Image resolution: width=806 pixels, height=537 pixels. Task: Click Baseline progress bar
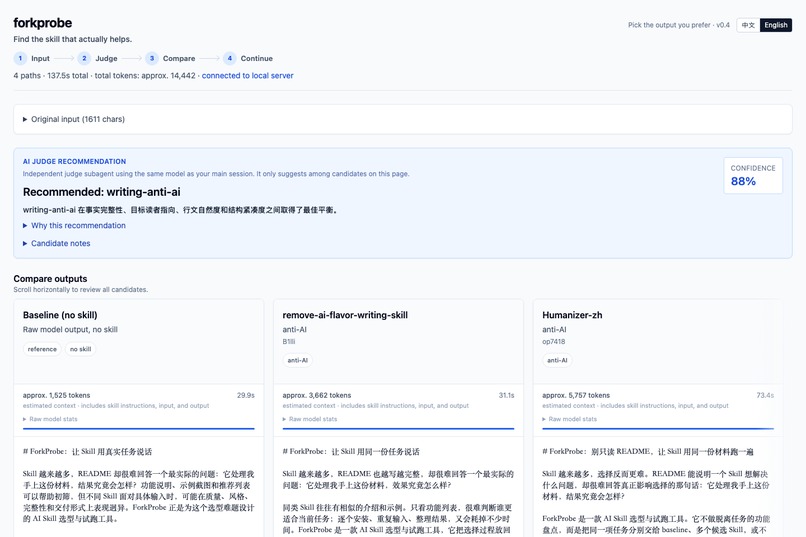pyautogui.click(x=139, y=428)
